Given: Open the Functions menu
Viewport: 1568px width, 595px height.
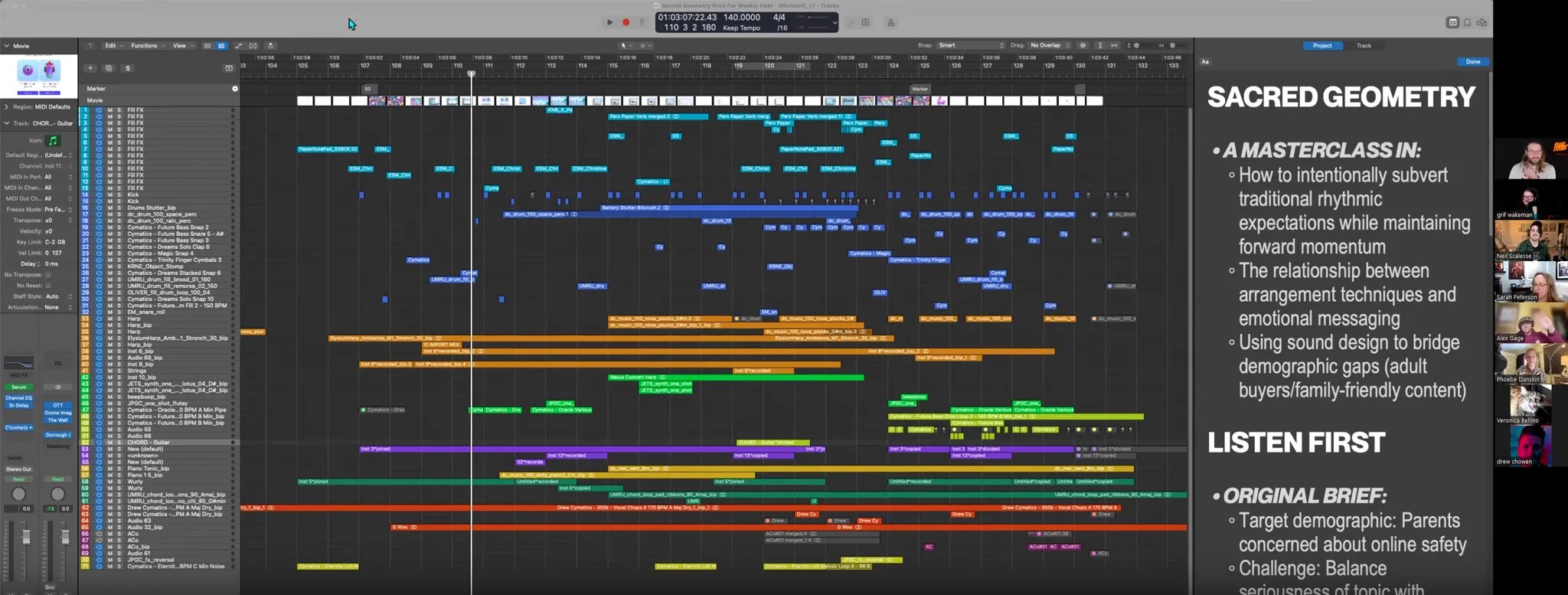Looking at the screenshot, I should click(146, 45).
